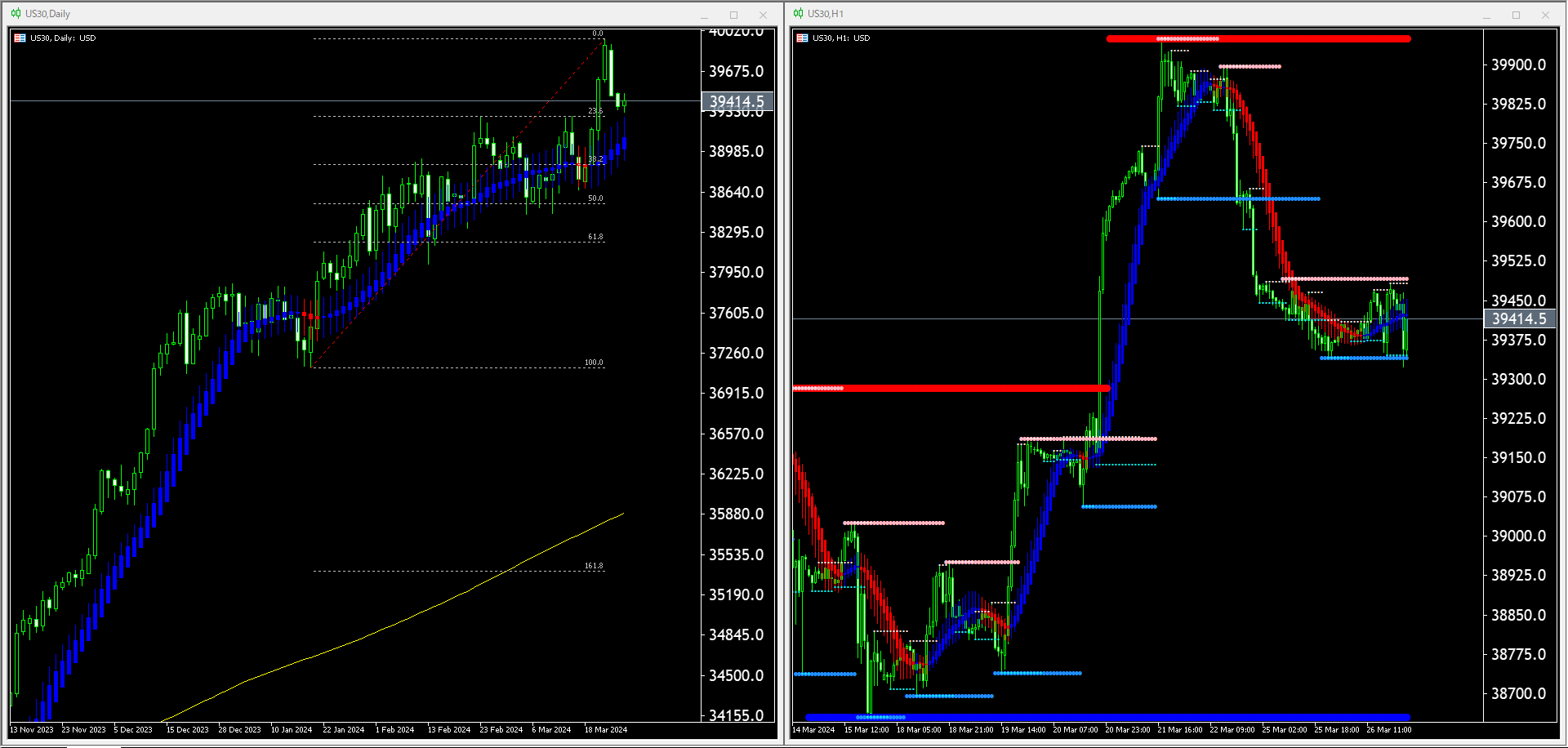Click the thick blue support line at H1 bottom
1568x748 pixels.
click(1108, 717)
